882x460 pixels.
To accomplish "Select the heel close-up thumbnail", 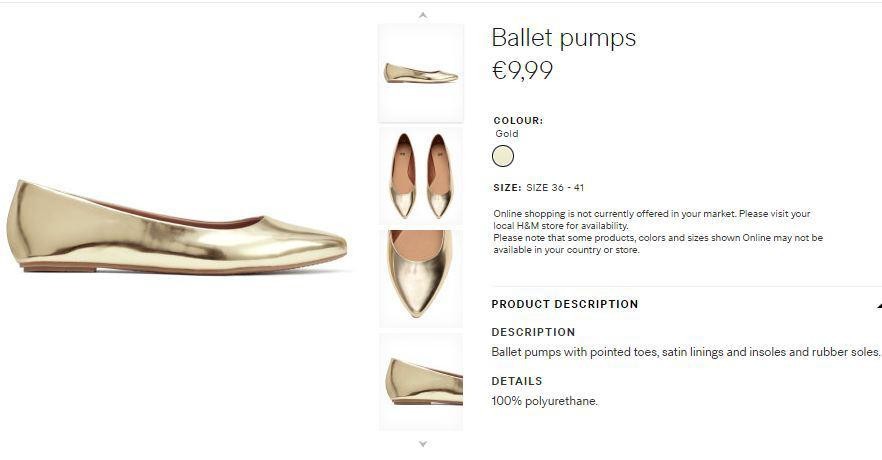I will point(421,382).
